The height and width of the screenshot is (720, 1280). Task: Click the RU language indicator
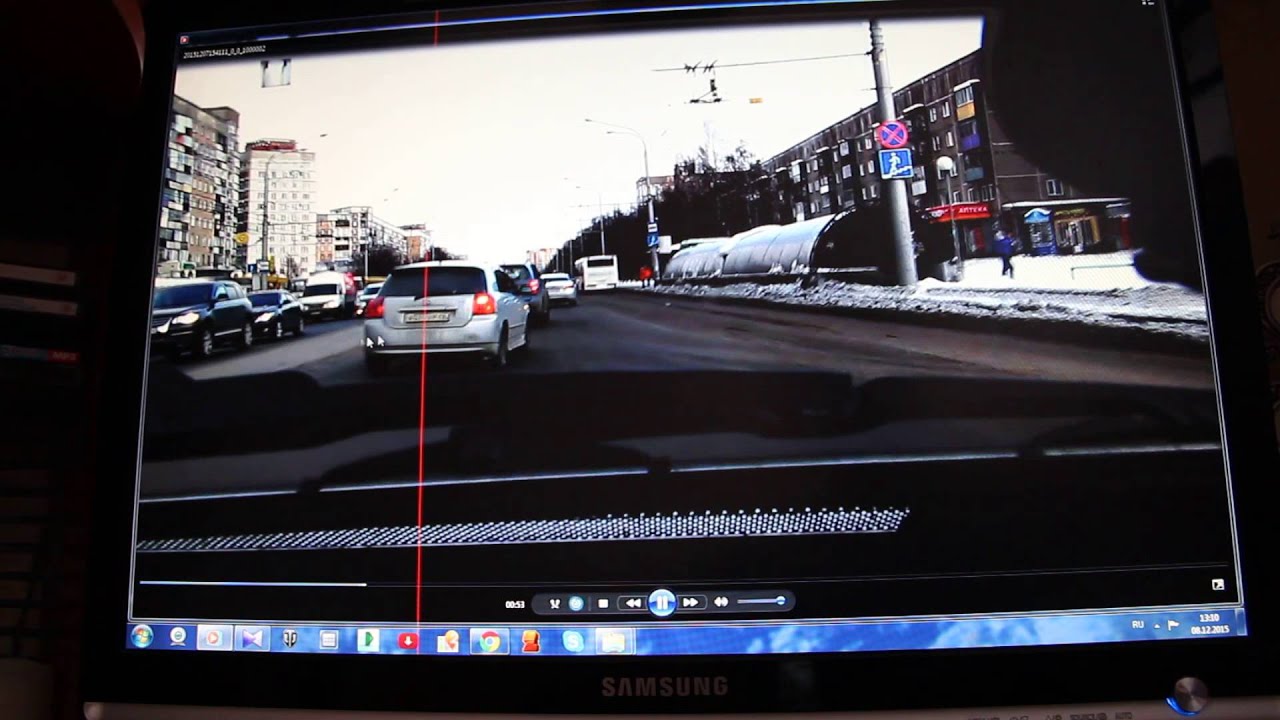click(x=1137, y=624)
